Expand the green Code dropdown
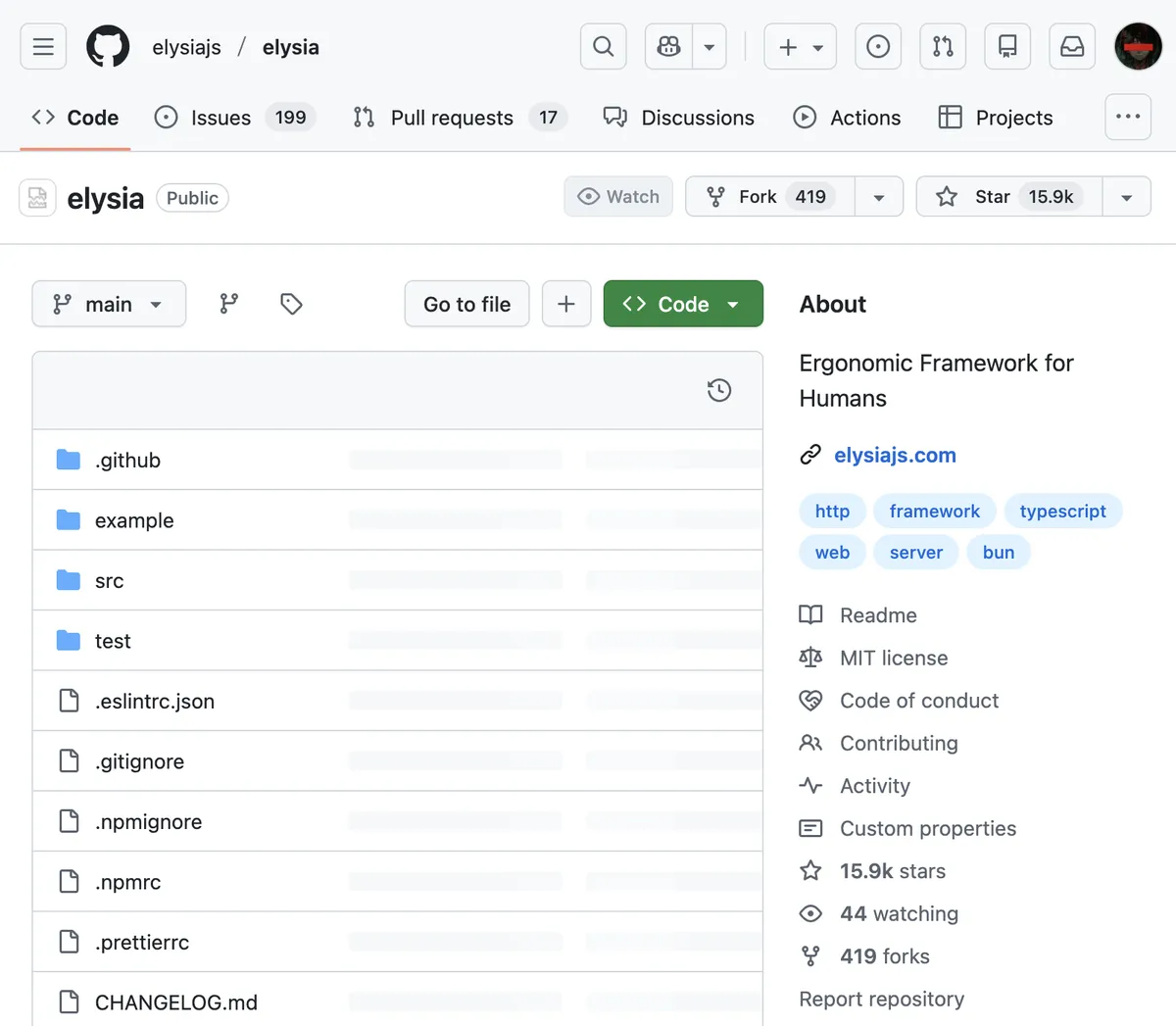Viewport: 1176px width, 1026px height. pos(683,304)
